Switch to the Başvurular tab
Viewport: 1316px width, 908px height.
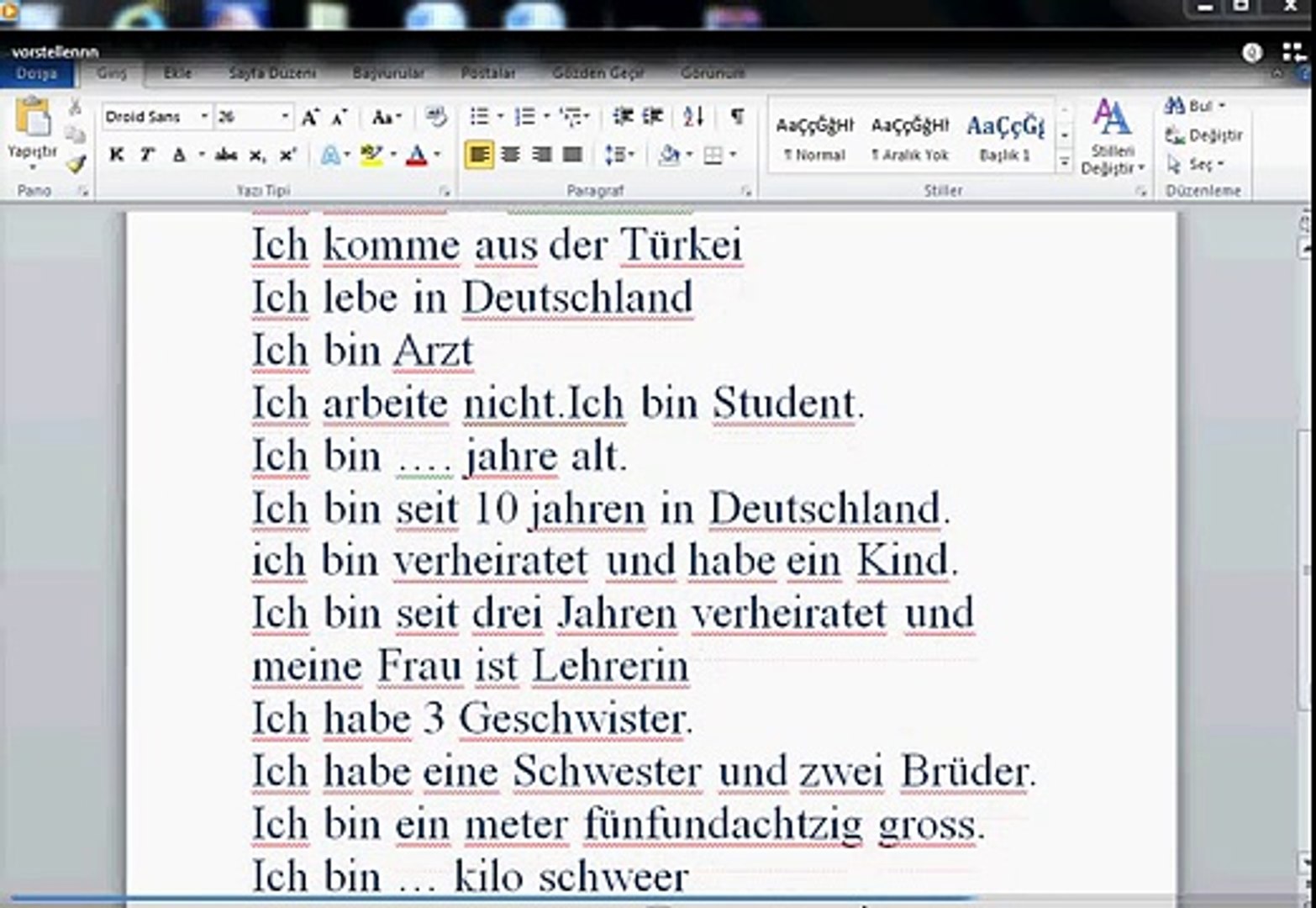pos(388,74)
